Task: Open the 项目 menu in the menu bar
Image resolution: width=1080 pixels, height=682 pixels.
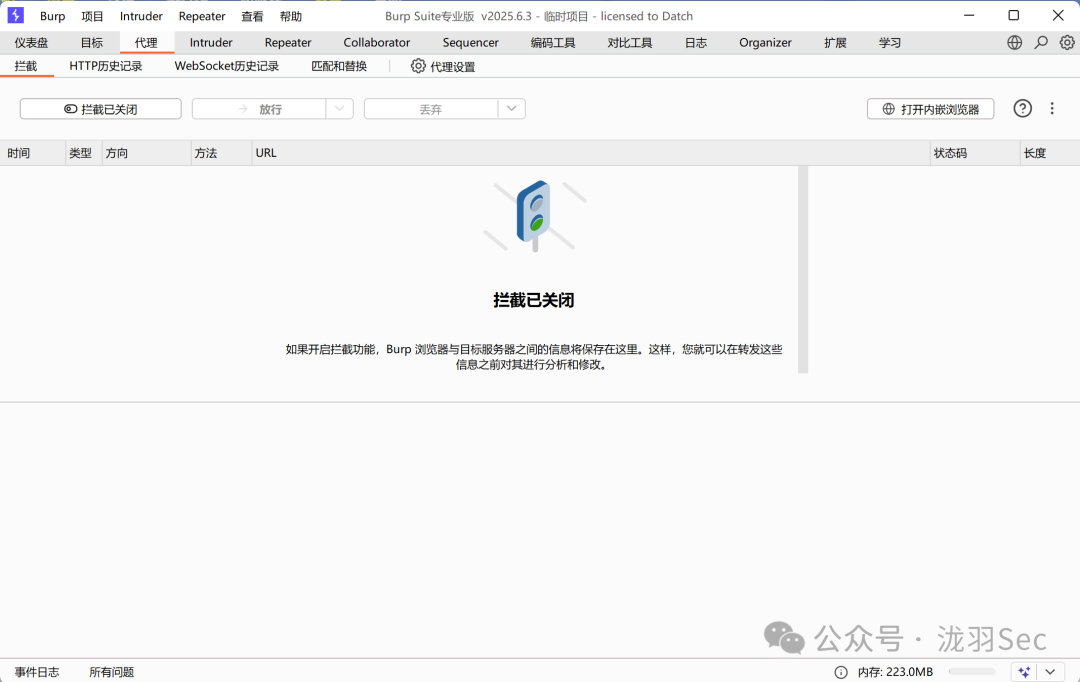Action: 92,16
